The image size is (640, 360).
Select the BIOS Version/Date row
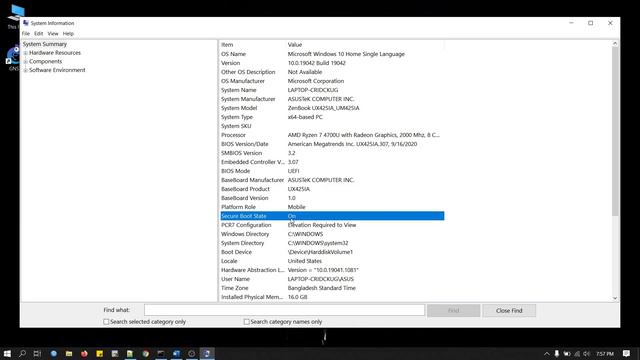click(332, 144)
